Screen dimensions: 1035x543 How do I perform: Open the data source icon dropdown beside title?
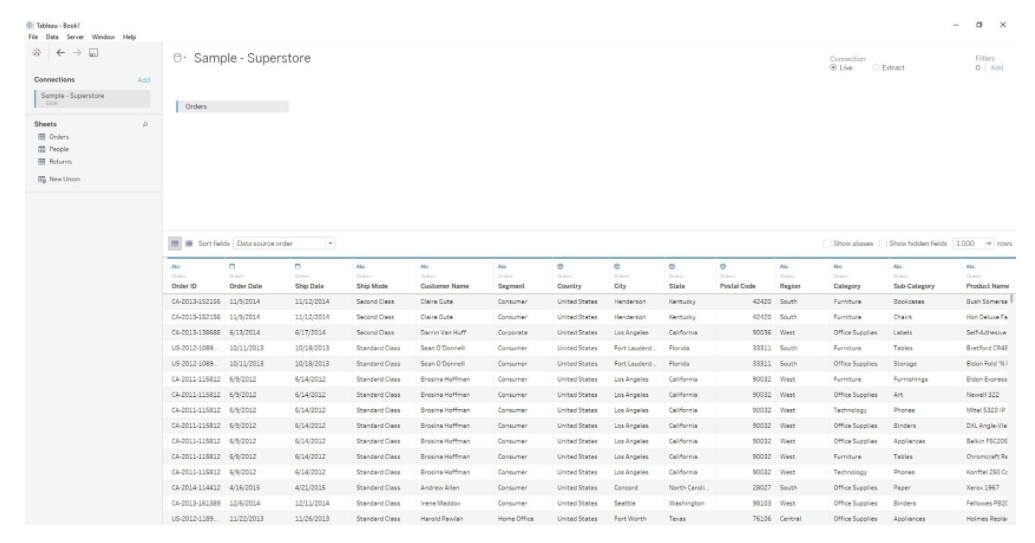pos(180,58)
